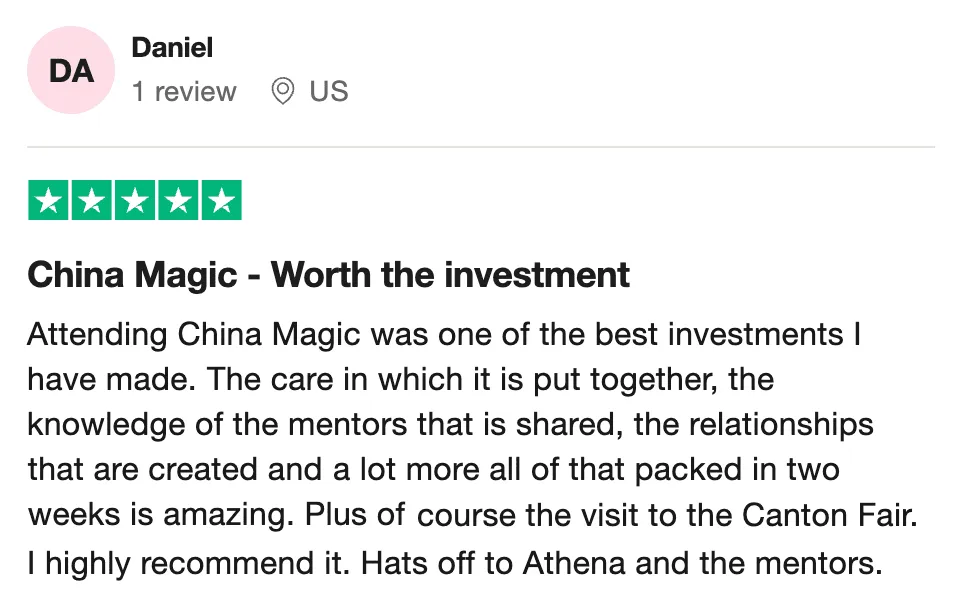Click the first green rating star
The image size is (962, 608).
click(x=48, y=201)
